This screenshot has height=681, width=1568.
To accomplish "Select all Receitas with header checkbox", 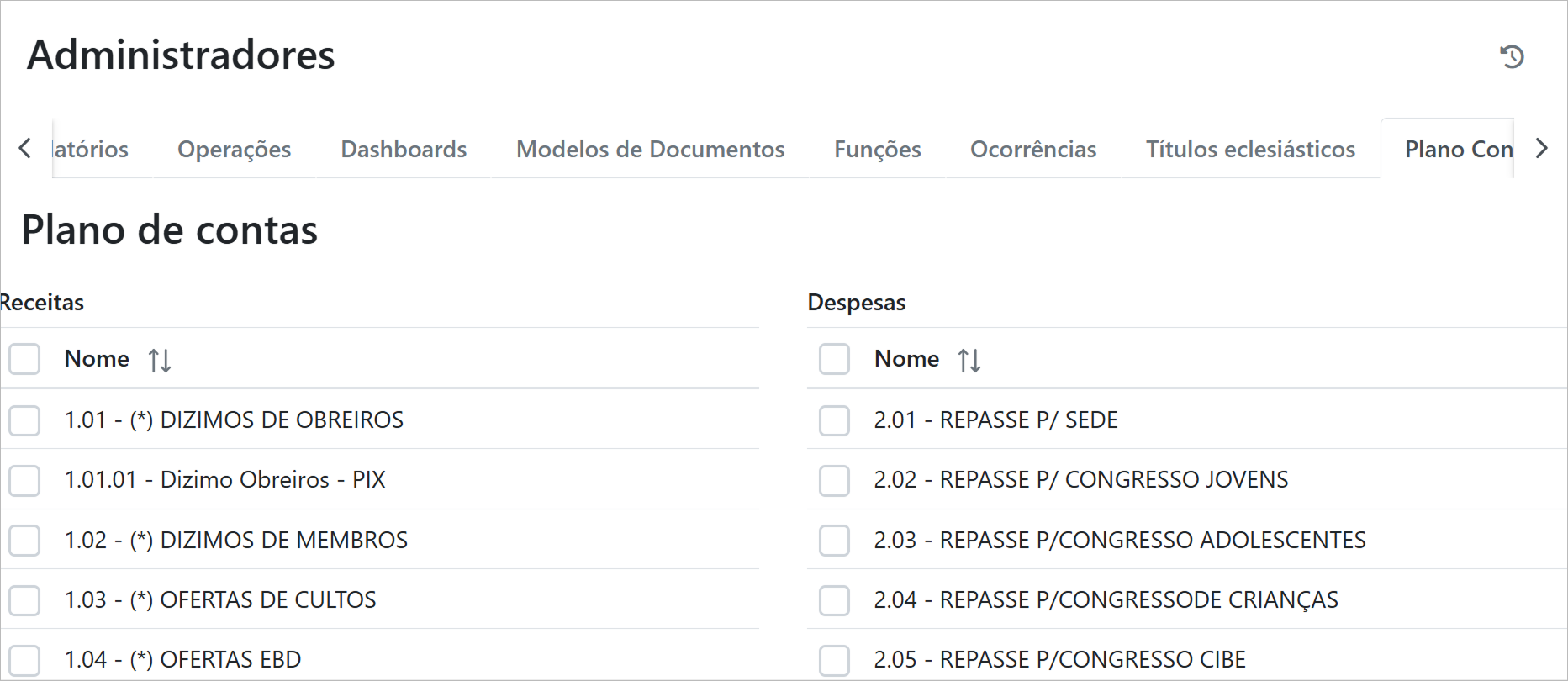I will 24,359.
